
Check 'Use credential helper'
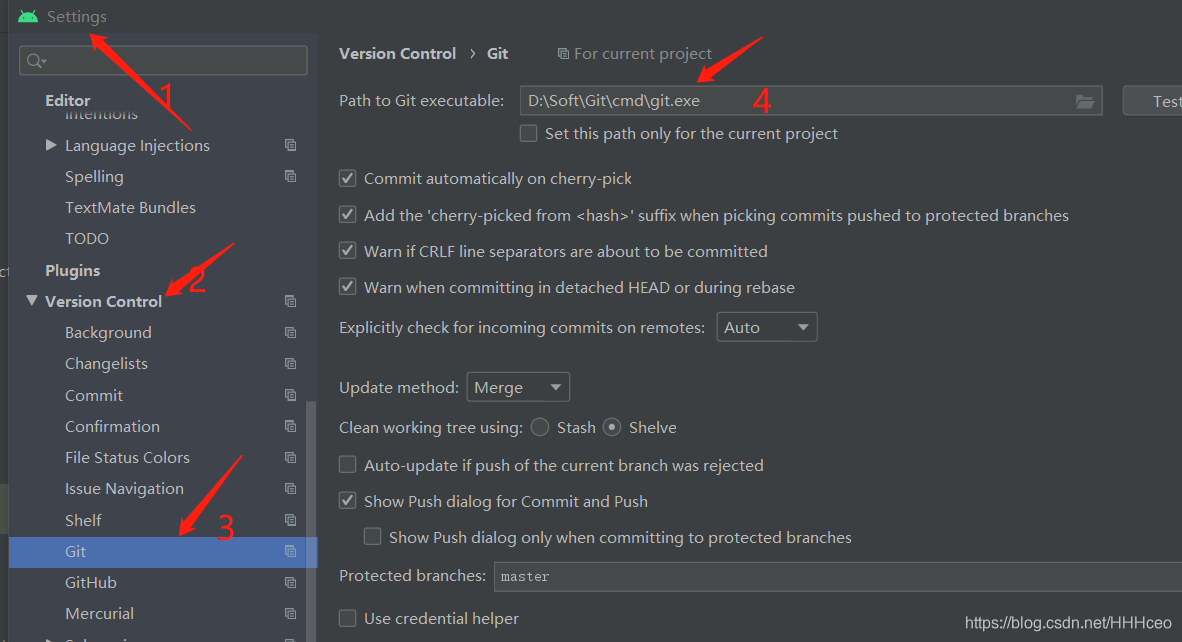click(x=347, y=618)
